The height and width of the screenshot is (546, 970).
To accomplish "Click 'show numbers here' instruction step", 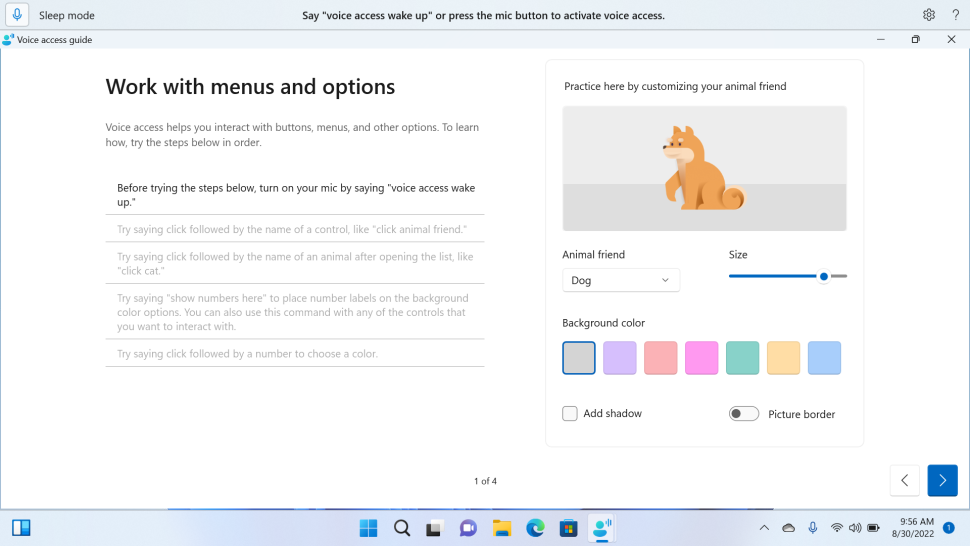I will 294,312.
